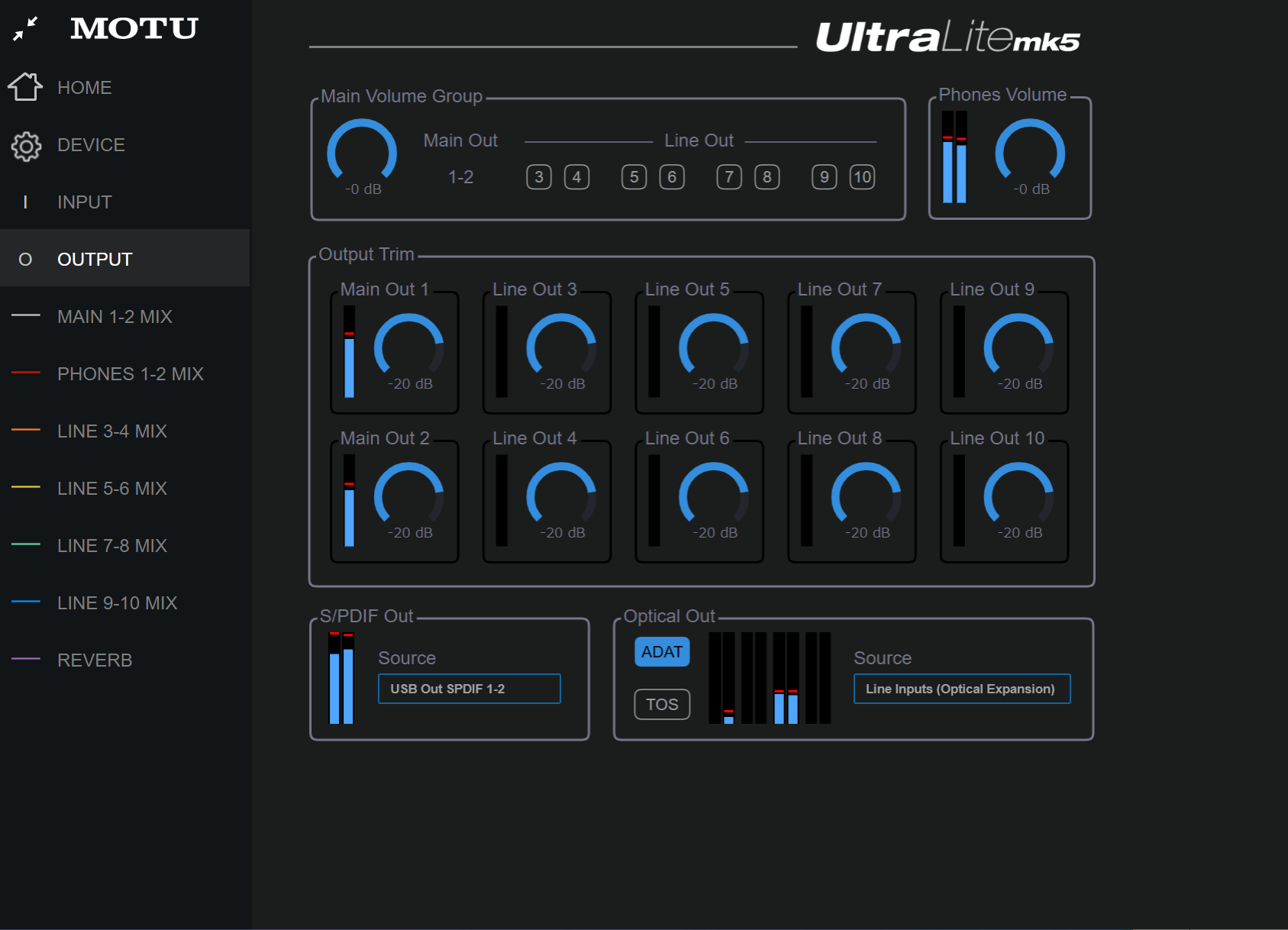
Task: Click the Phones Volume level meter
Action: [x=954, y=157]
